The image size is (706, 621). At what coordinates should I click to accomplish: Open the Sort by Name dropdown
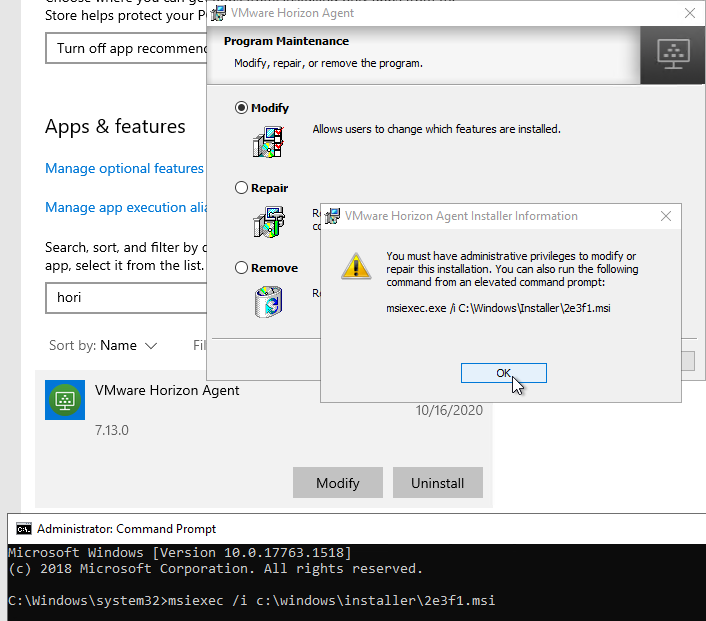pos(103,345)
